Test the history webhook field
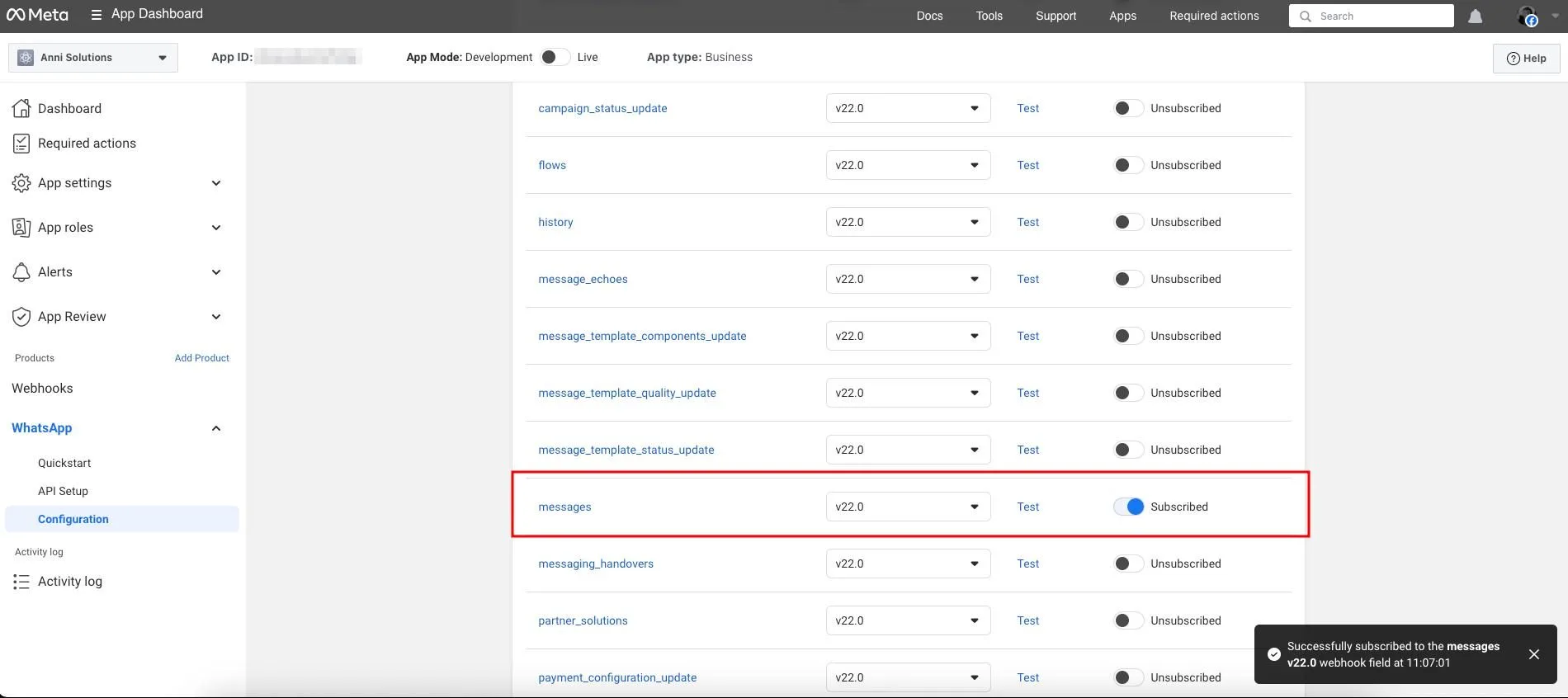This screenshot has width=1568, height=698. pyautogui.click(x=1027, y=222)
